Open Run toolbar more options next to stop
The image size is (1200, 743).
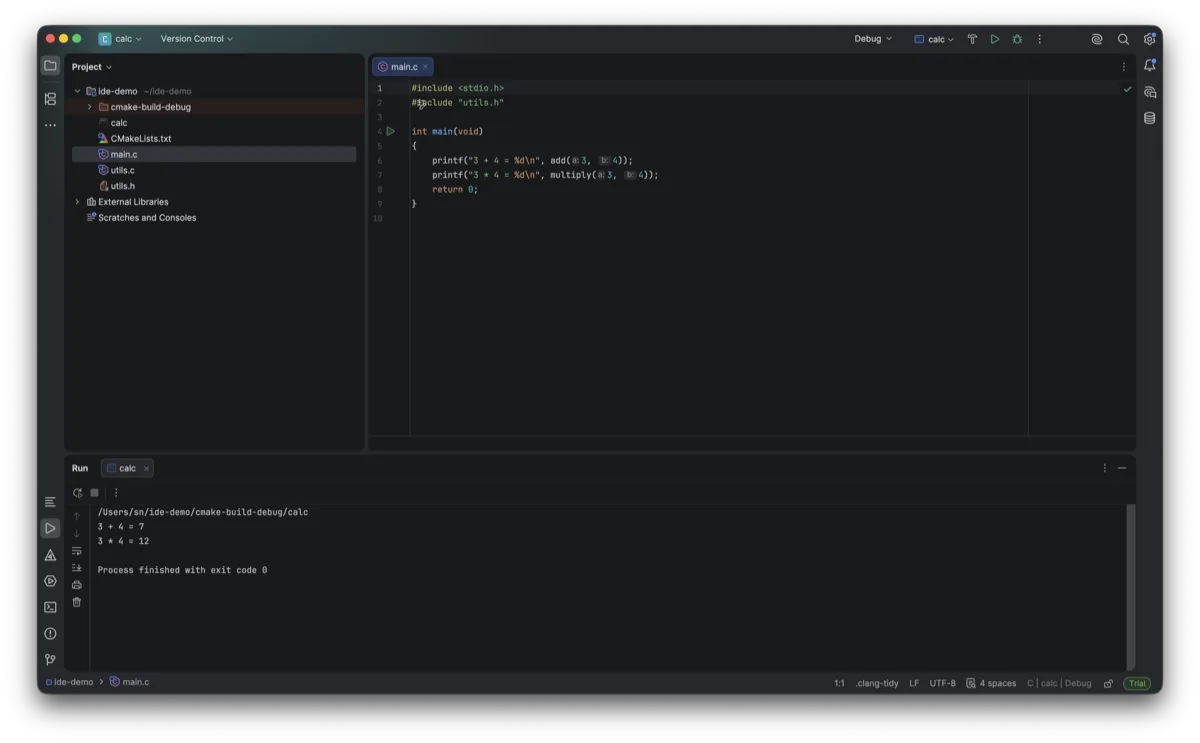[116, 493]
